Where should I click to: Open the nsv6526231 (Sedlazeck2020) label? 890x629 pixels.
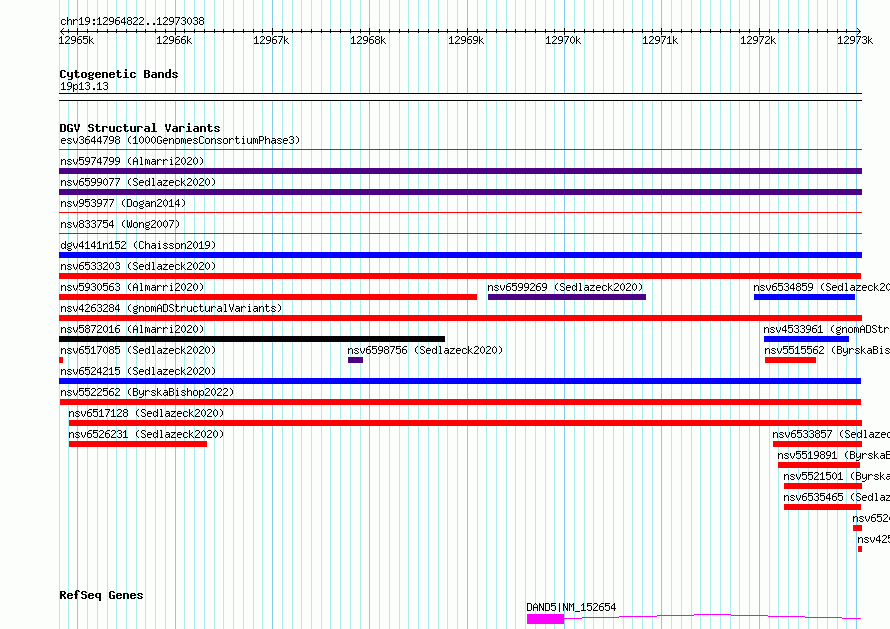tap(146, 434)
